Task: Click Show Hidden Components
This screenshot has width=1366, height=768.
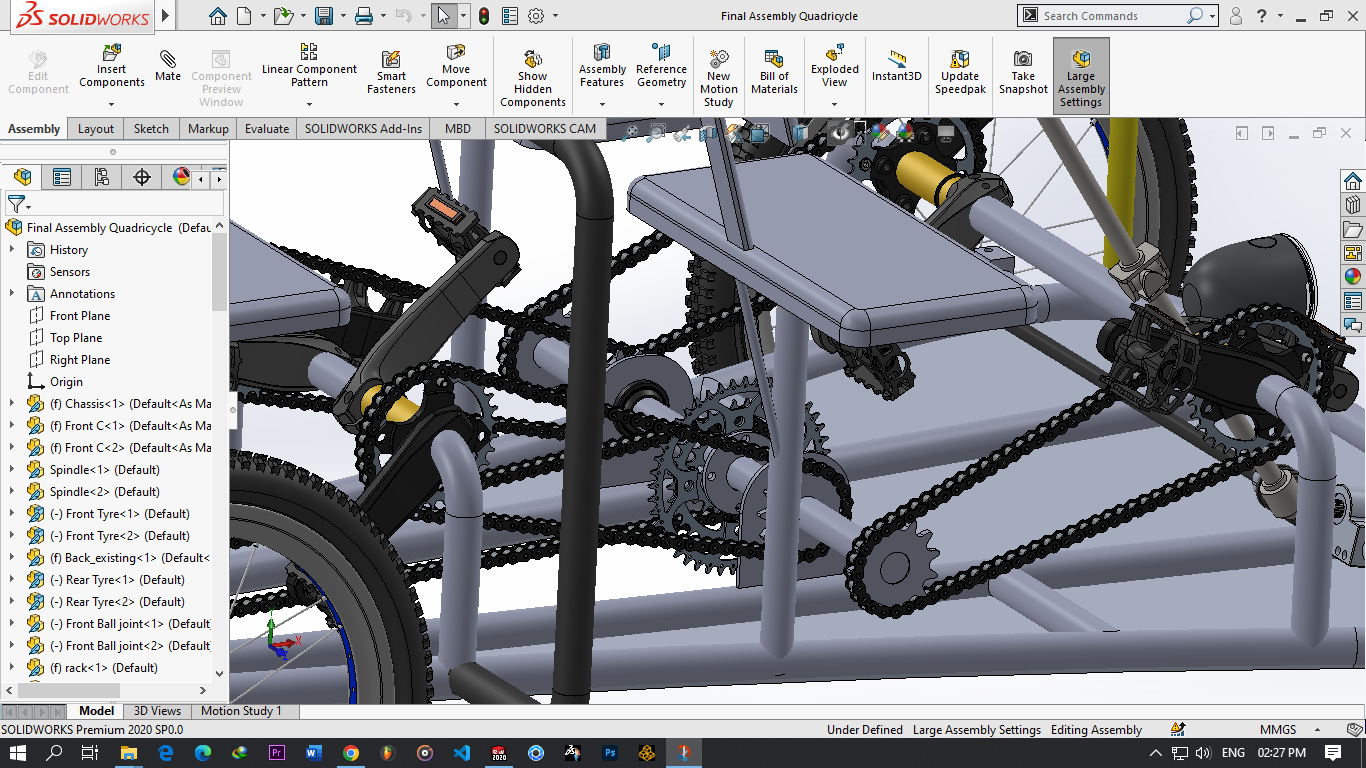Action: [x=533, y=79]
